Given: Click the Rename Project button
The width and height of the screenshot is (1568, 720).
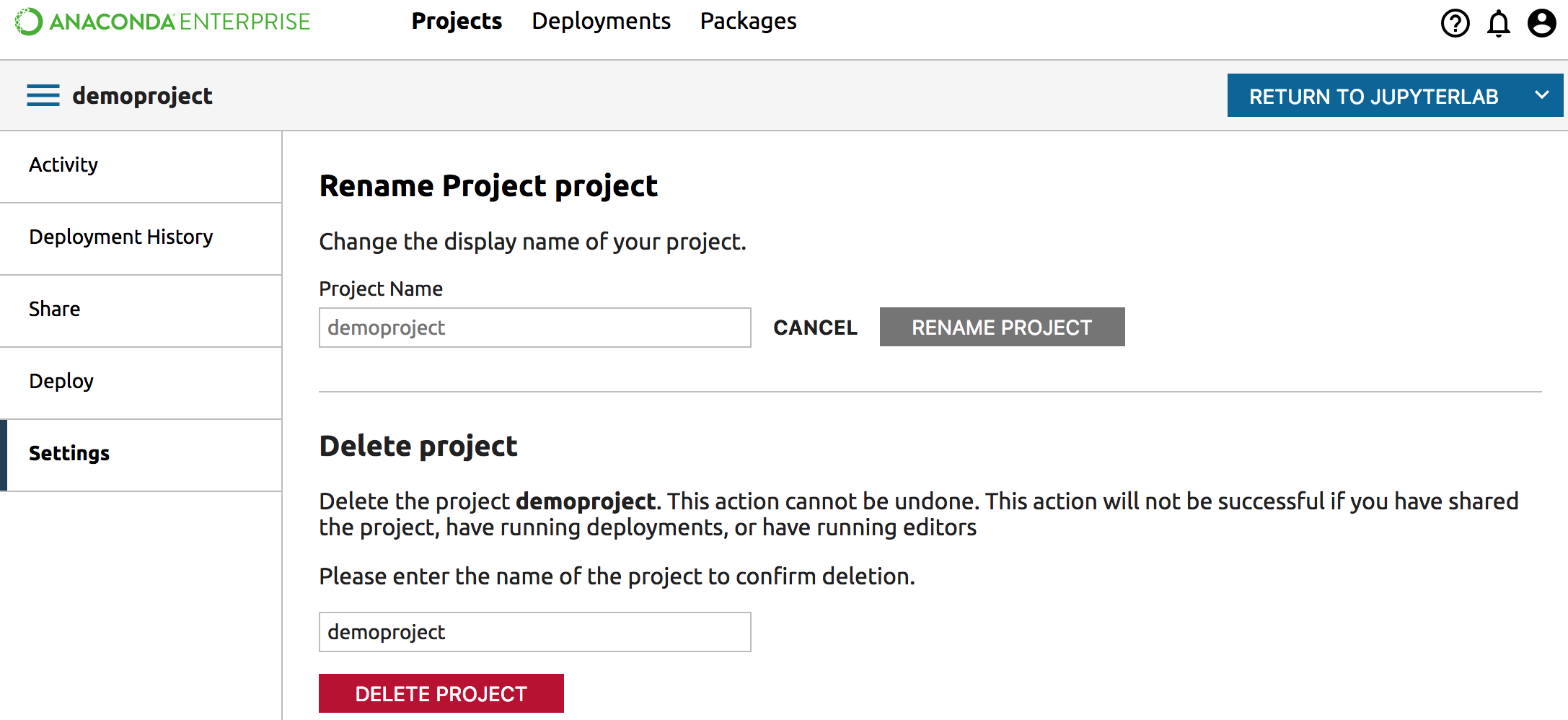Looking at the screenshot, I should pos(1002,328).
